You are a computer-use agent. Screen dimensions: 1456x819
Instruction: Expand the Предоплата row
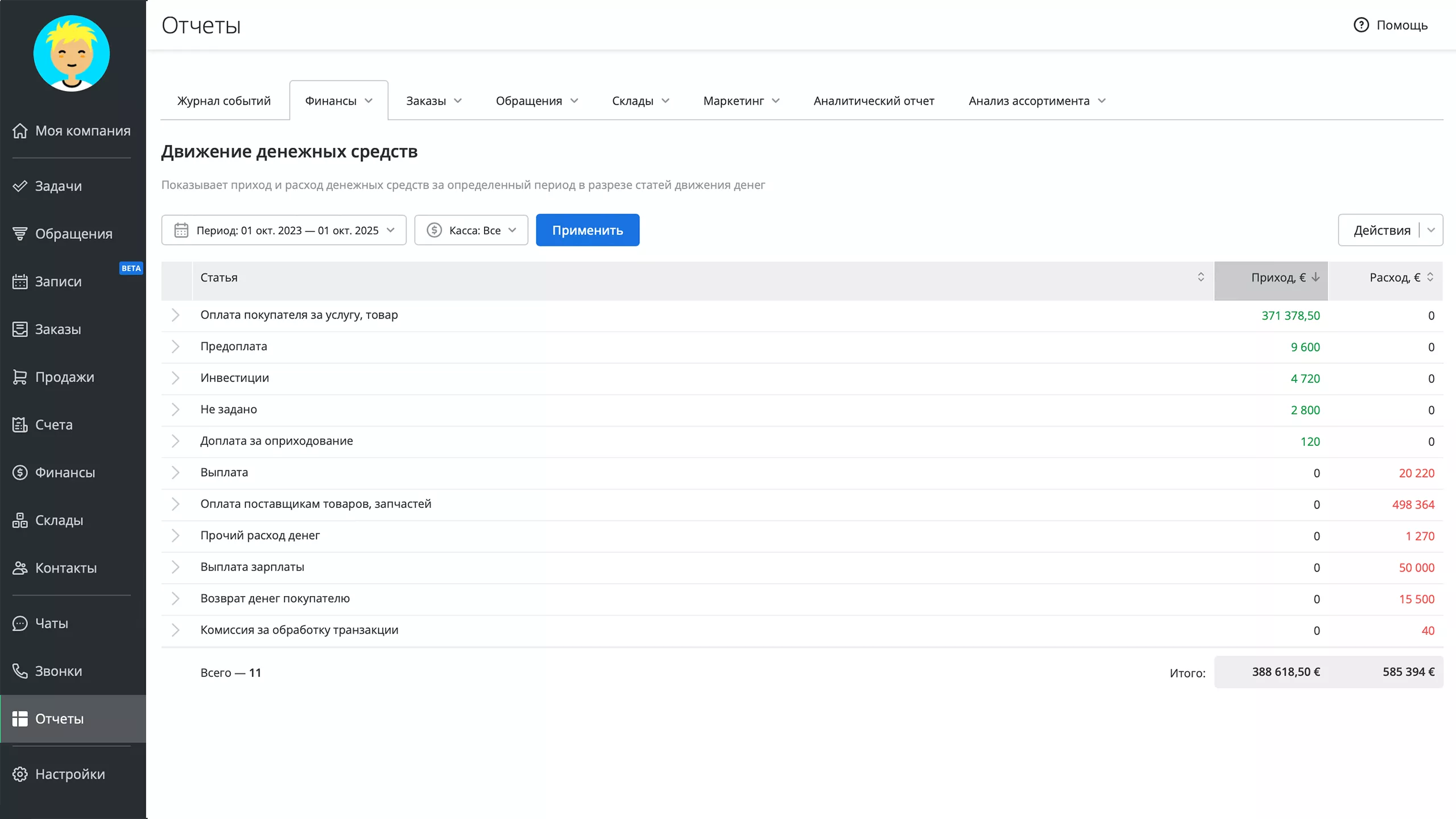click(x=175, y=346)
